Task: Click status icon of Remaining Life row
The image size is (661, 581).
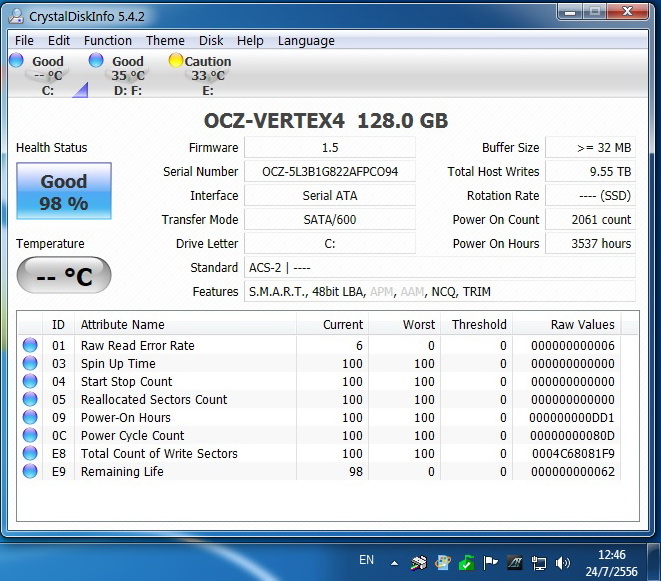Action: (x=30, y=471)
